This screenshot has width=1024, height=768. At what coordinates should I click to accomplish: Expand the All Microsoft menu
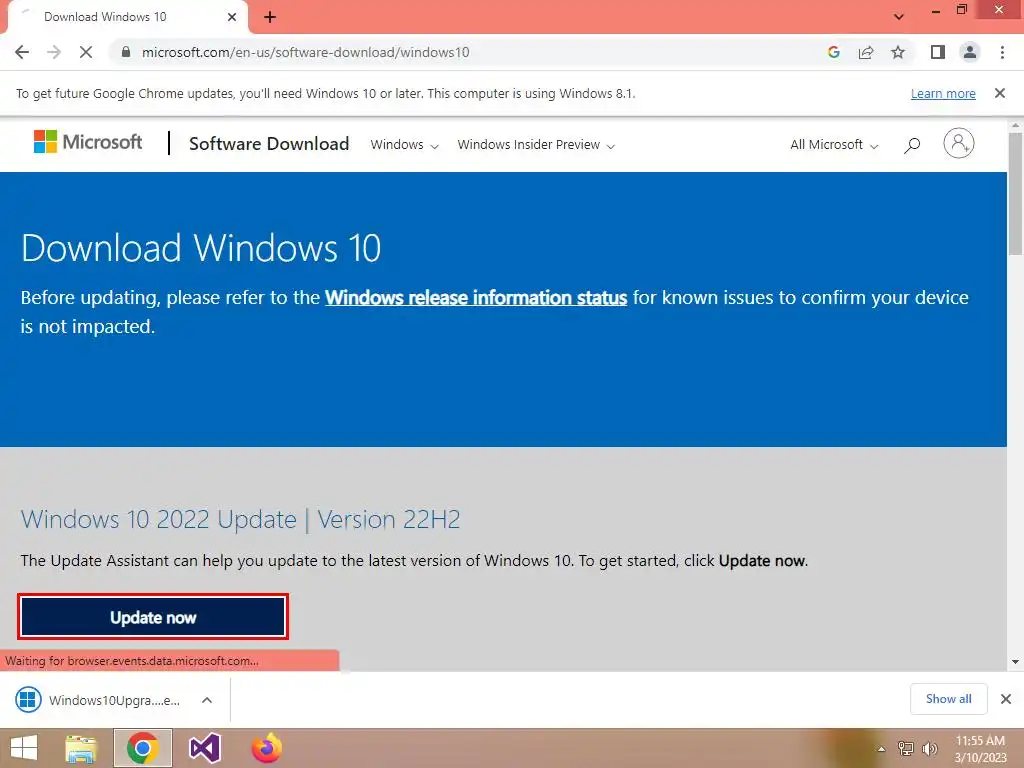click(834, 144)
